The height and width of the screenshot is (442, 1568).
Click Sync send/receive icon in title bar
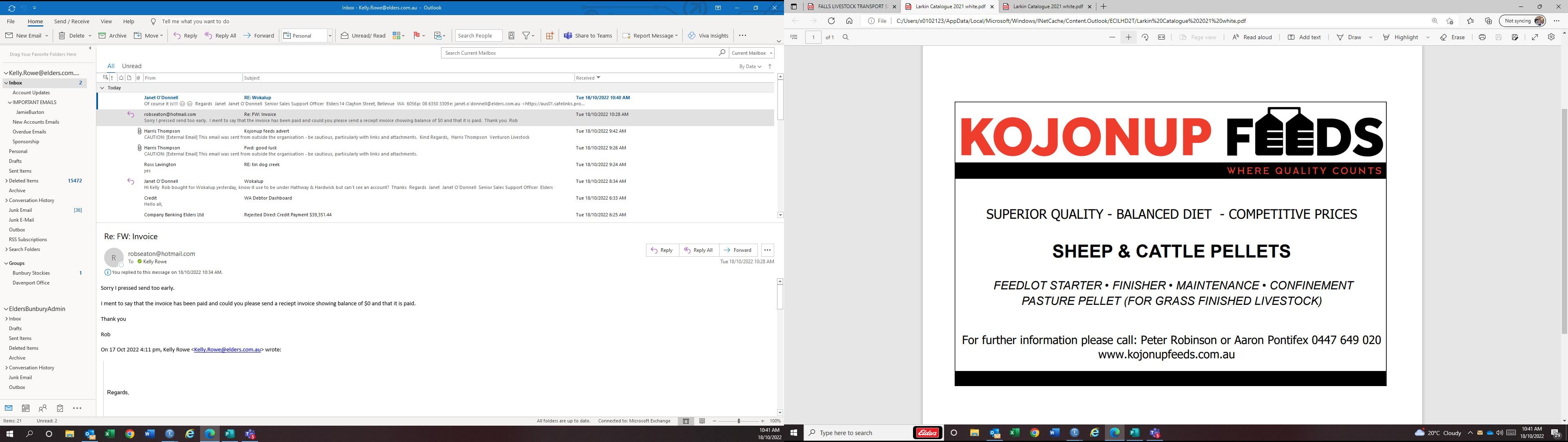pyautogui.click(x=11, y=8)
